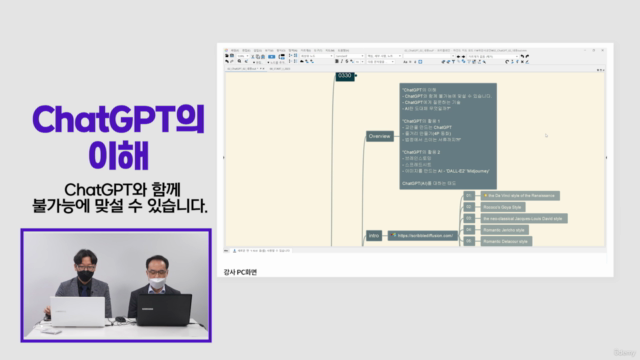This screenshot has width=640, height=360.
Task: Click the redo curved arrow icon
Action: coord(527,56)
